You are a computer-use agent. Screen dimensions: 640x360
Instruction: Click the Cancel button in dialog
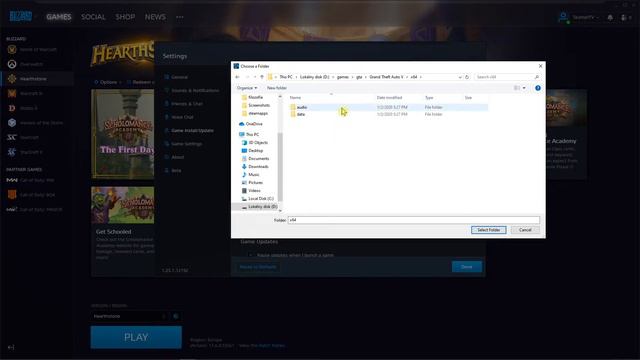click(525, 230)
